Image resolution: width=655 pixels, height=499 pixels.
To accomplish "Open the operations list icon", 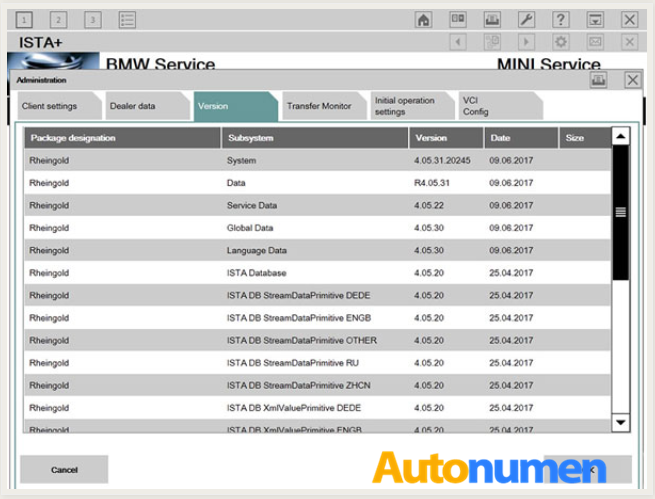I will (x=127, y=20).
